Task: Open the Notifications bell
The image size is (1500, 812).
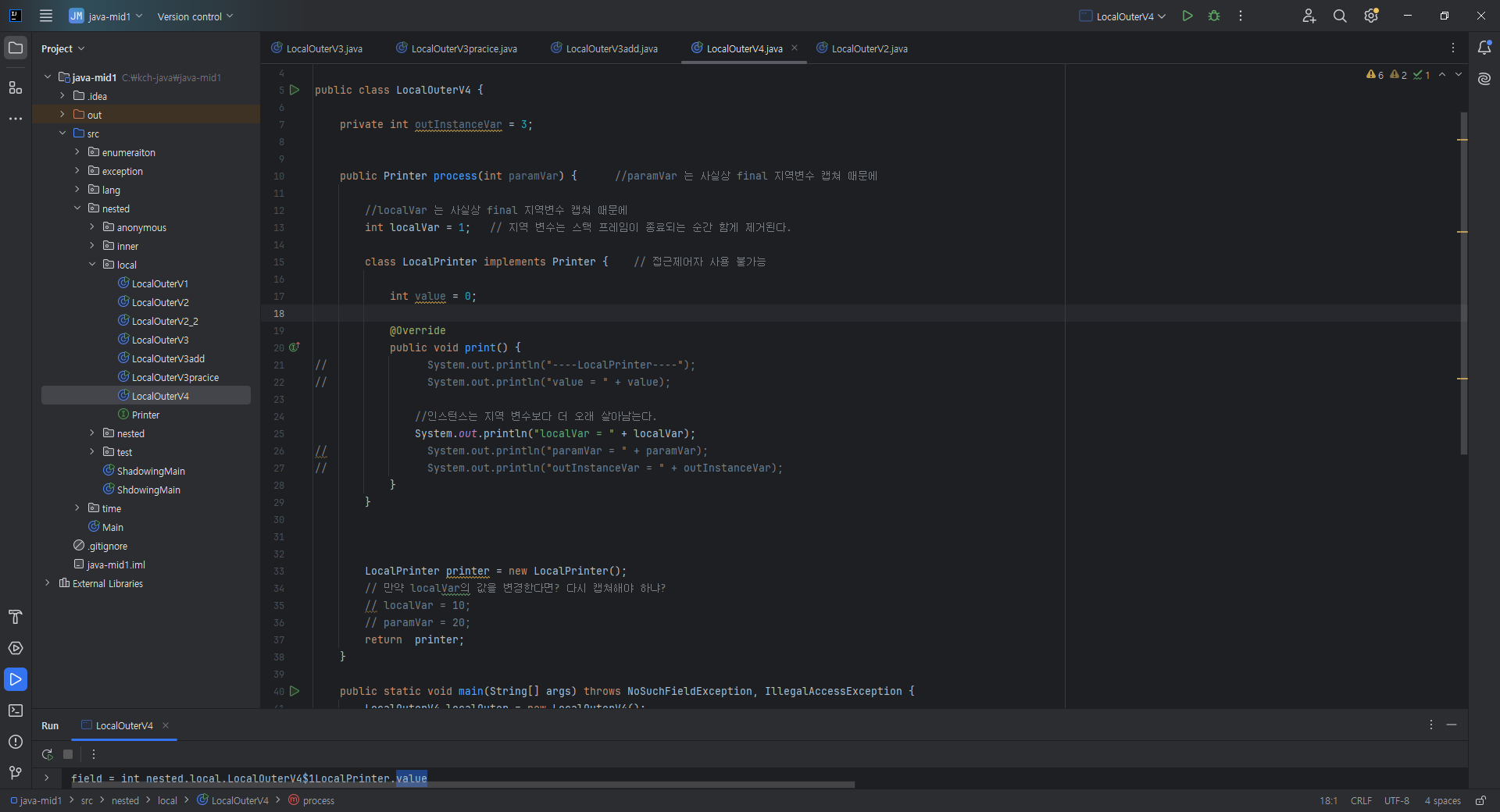Action: (1484, 48)
